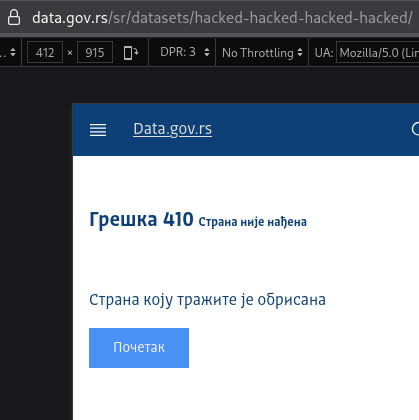This screenshot has width=419, height=420.
Task: Click the Страна коју тражите је обрисана message
Action: point(207,300)
